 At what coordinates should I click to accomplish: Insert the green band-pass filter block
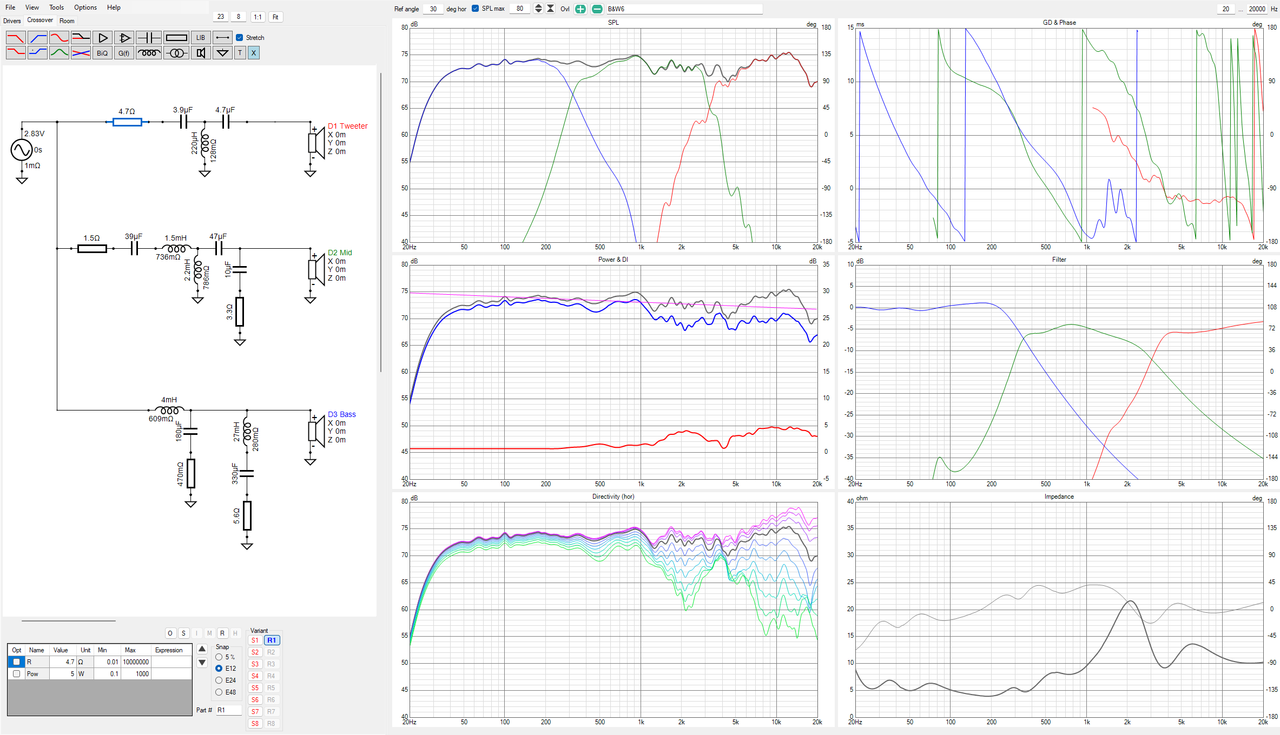[x=60, y=52]
